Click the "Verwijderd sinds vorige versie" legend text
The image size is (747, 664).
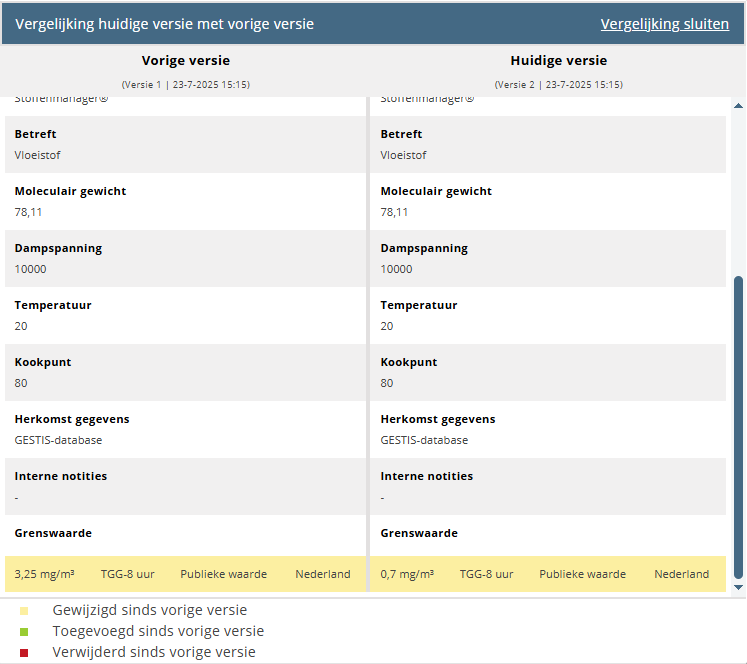click(x=154, y=652)
